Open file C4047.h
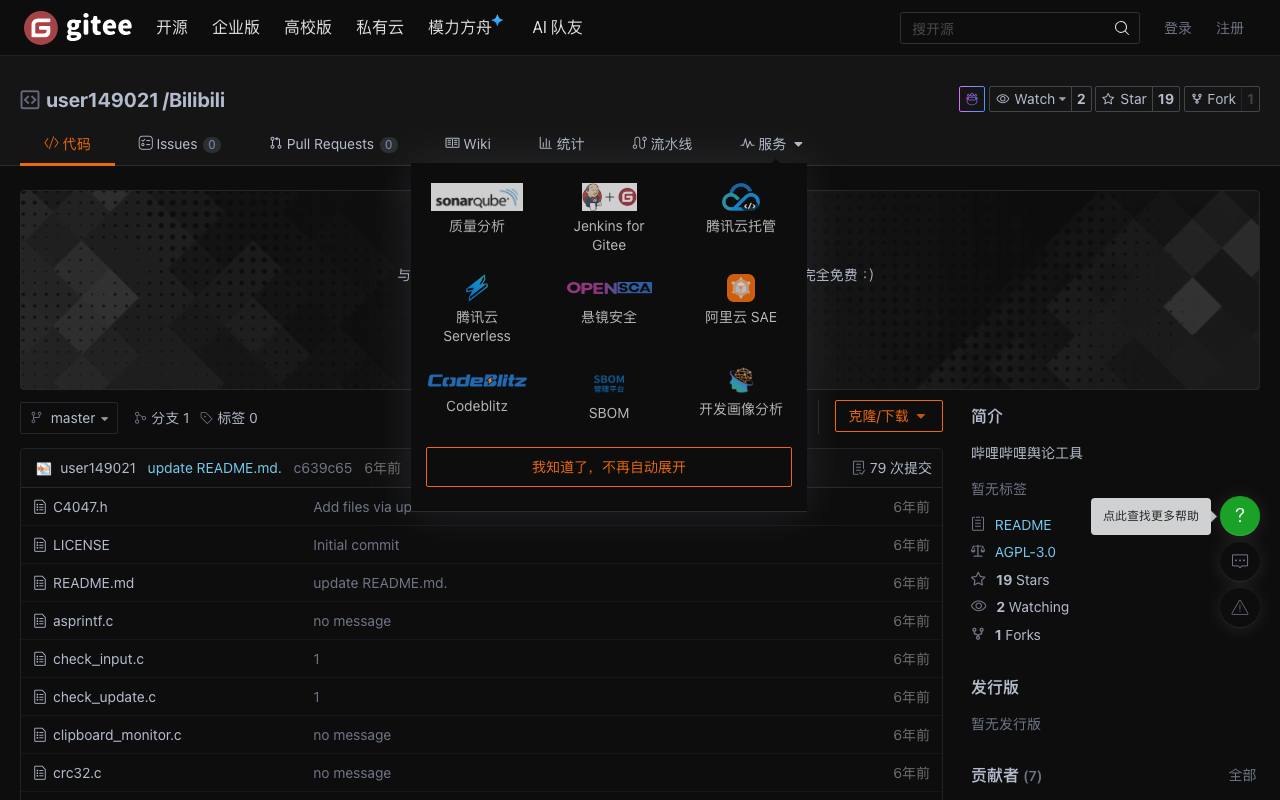Viewport: 1280px width, 800px height. coord(80,507)
